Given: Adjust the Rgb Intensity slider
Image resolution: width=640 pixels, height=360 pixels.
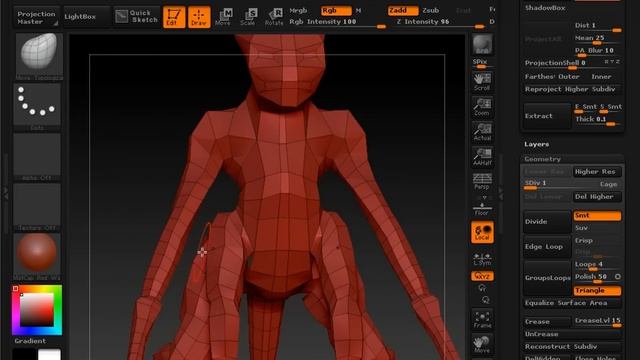Looking at the screenshot, I should 337,22.
